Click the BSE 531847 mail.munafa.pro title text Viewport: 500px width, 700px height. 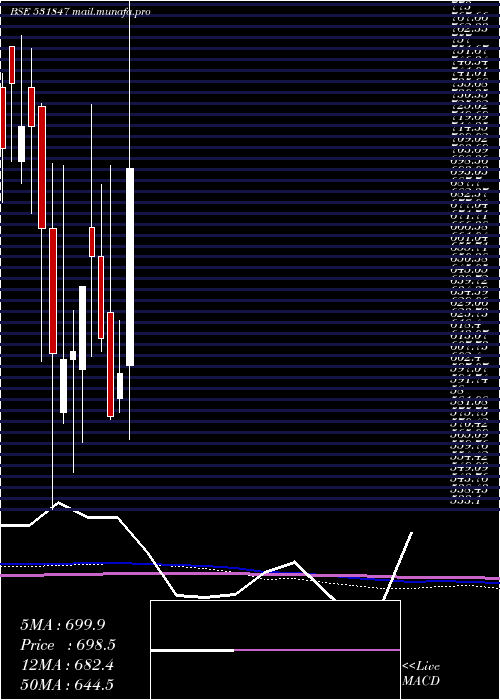pyautogui.click(x=80, y=12)
